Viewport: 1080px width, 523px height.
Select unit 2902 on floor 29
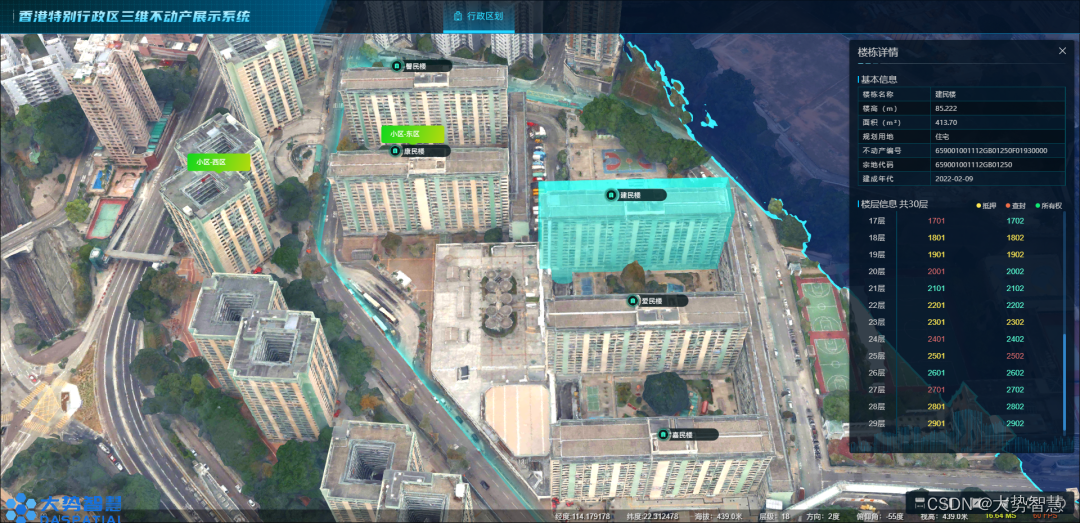click(x=1015, y=424)
